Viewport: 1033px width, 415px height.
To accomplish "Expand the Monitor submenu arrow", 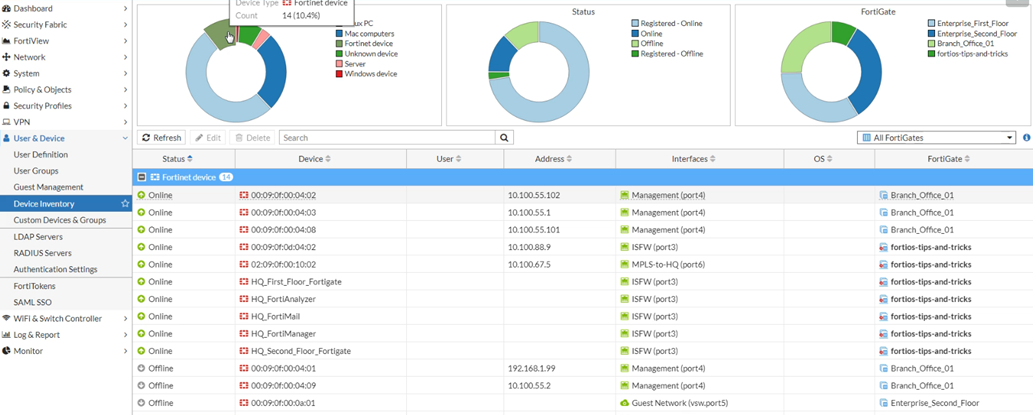I will click(125, 351).
